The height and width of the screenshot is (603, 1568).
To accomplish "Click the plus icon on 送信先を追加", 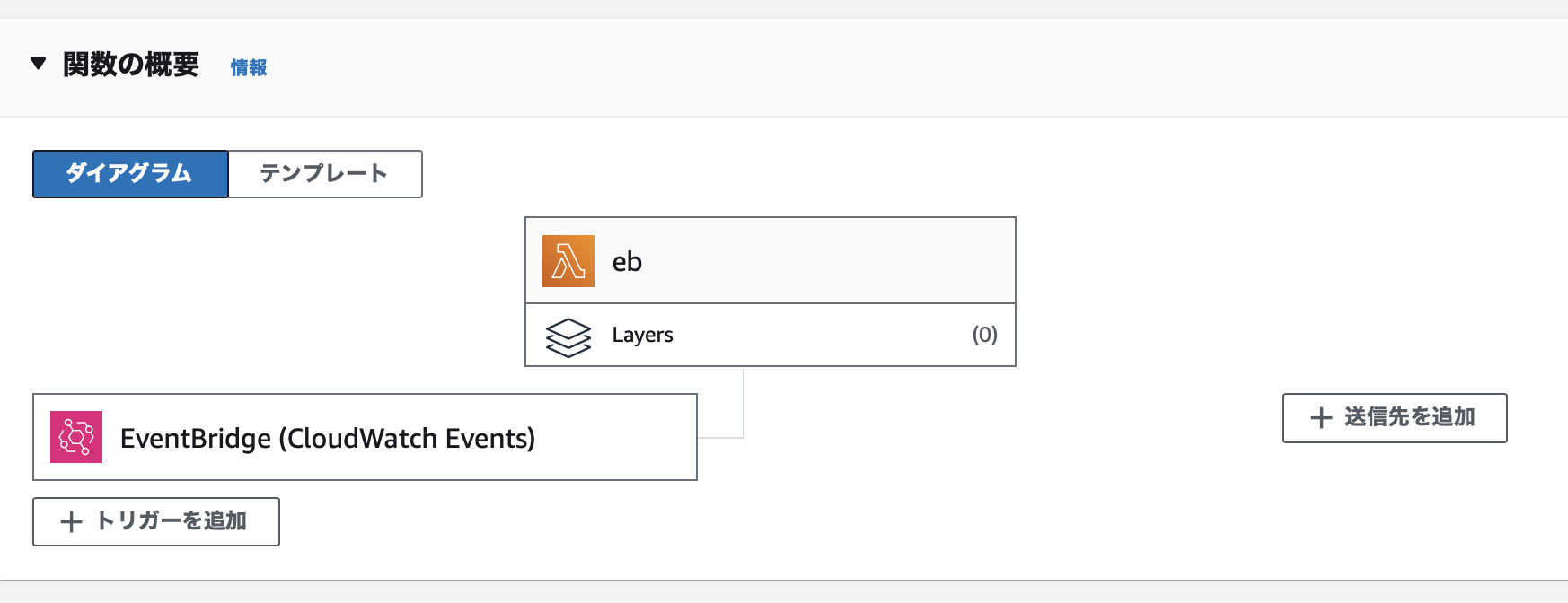I will pyautogui.click(x=1320, y=418).
